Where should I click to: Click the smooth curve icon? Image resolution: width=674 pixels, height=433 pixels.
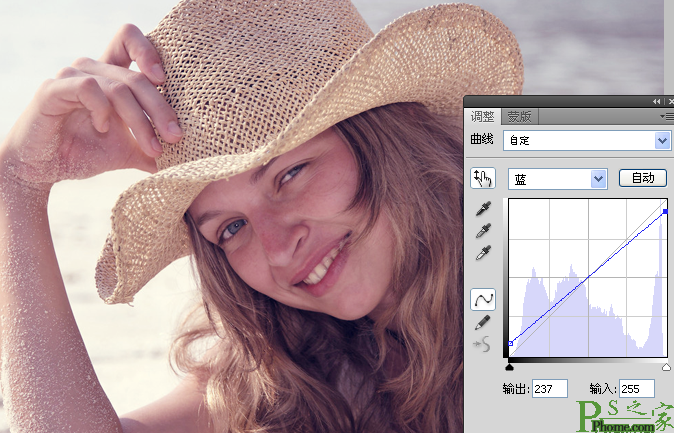(x=483, y=344)
